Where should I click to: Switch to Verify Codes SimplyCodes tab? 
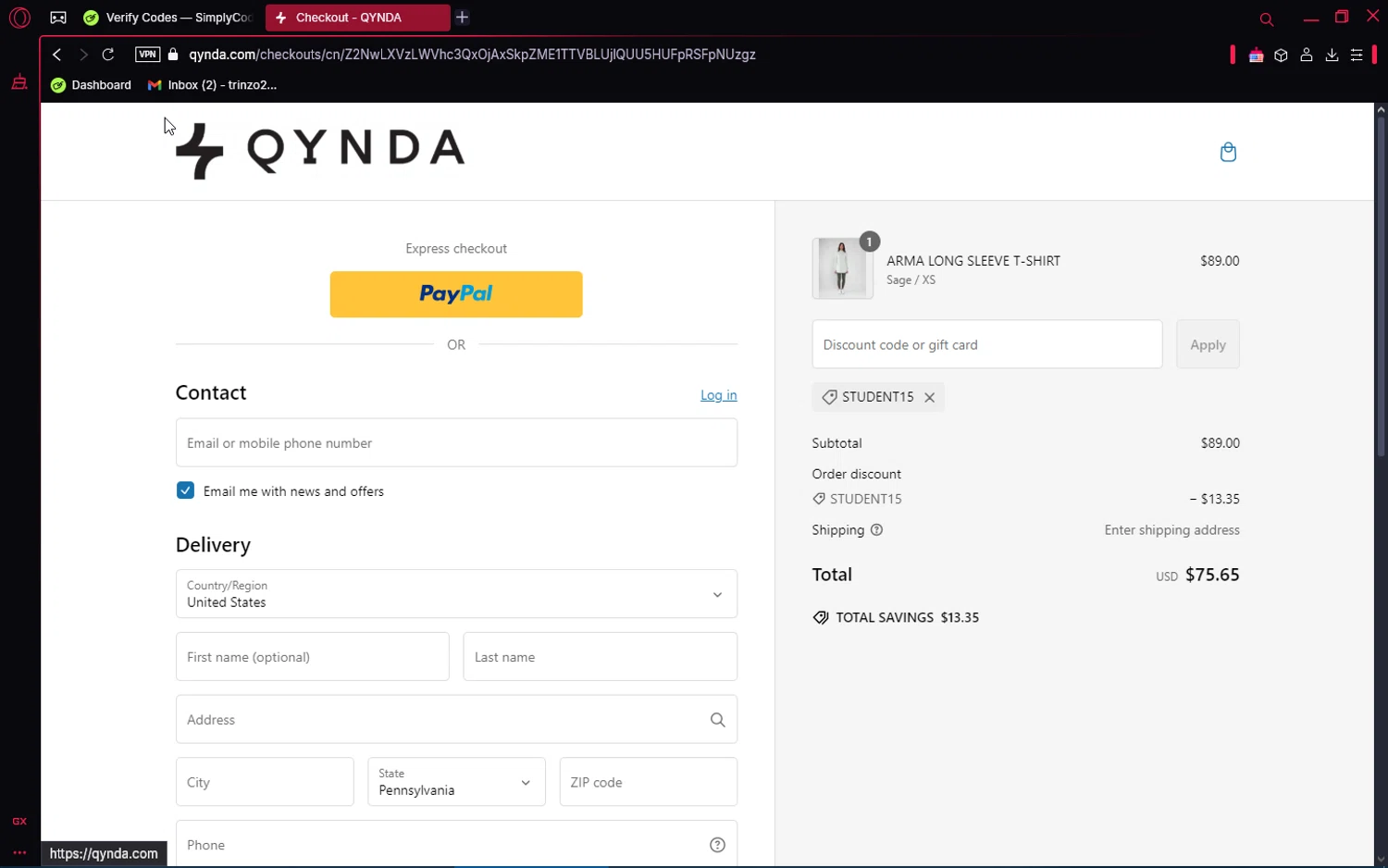click(168, 18)
